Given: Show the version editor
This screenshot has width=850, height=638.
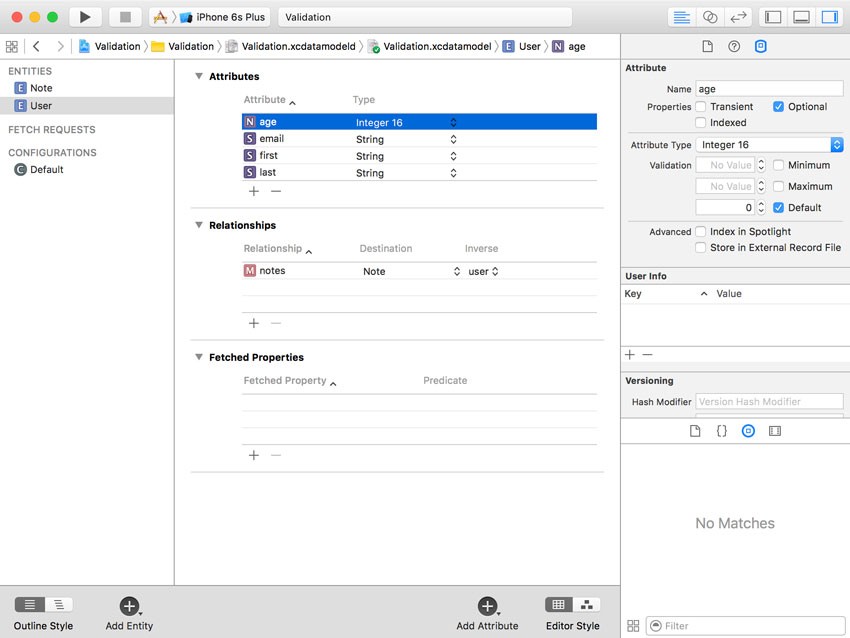Looking at the screenshot, I should (x=738, y=17).
